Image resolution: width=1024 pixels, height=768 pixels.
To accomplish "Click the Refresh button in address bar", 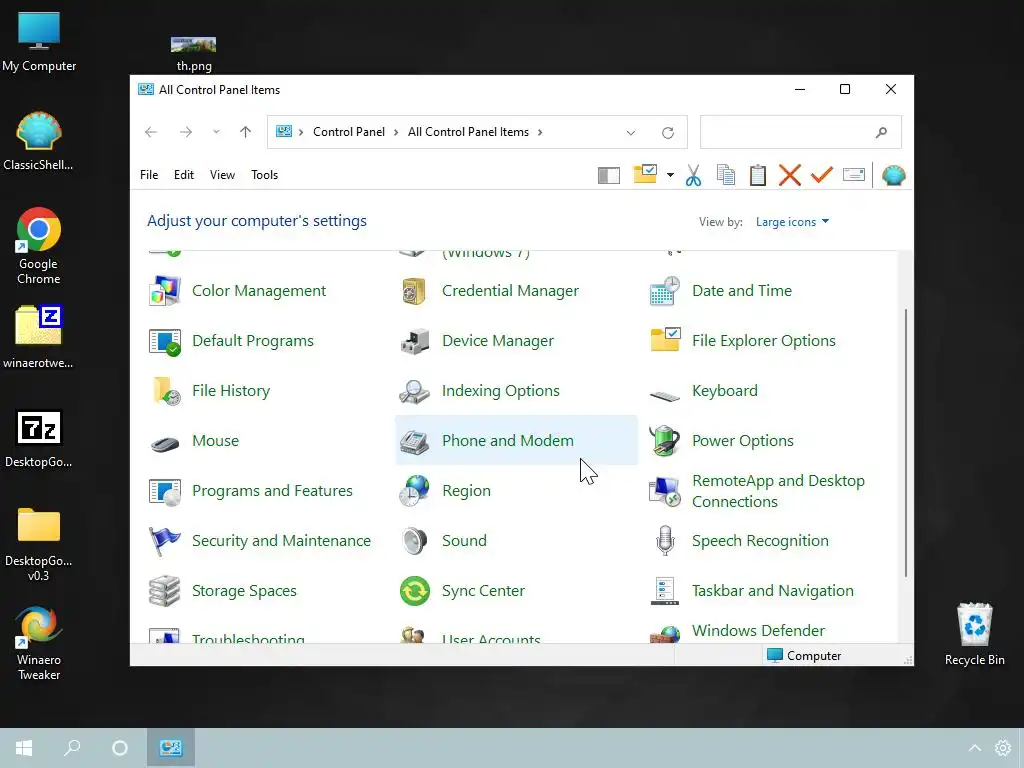I will tap(667, 133).
